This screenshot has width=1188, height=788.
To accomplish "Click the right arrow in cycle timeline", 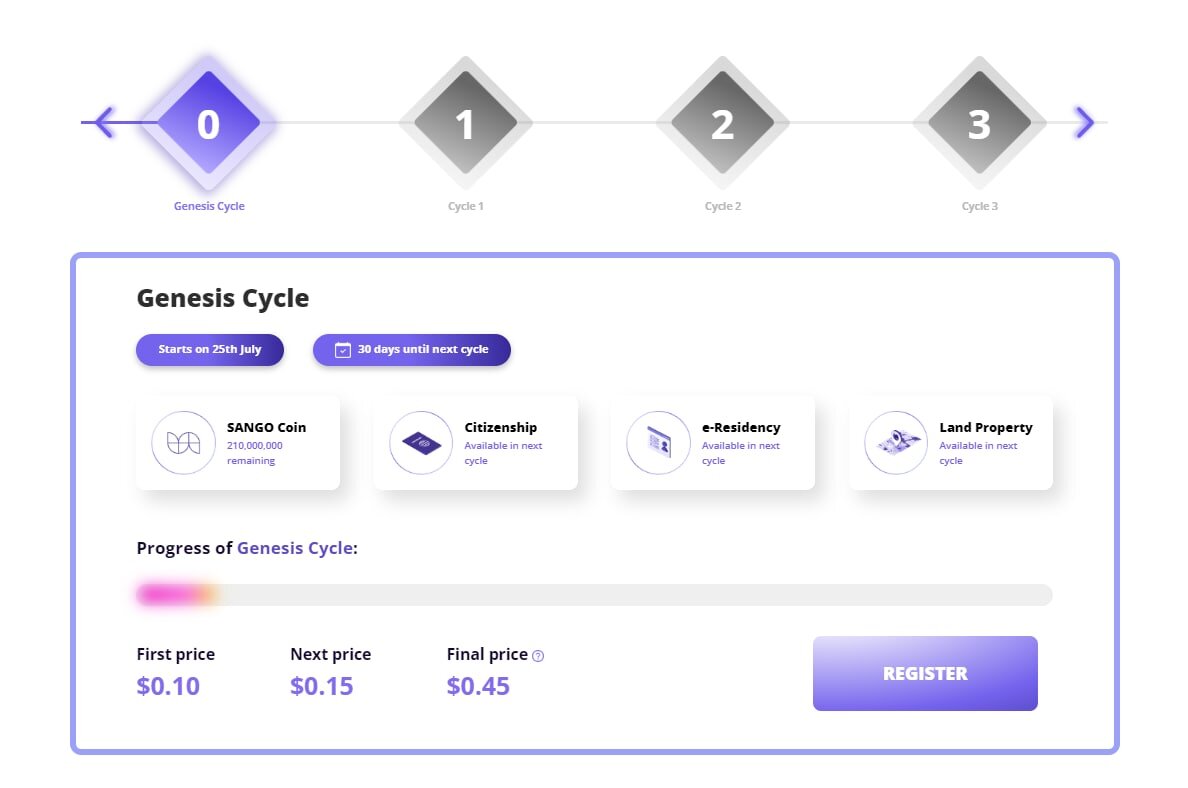I will click(1085, 122).
